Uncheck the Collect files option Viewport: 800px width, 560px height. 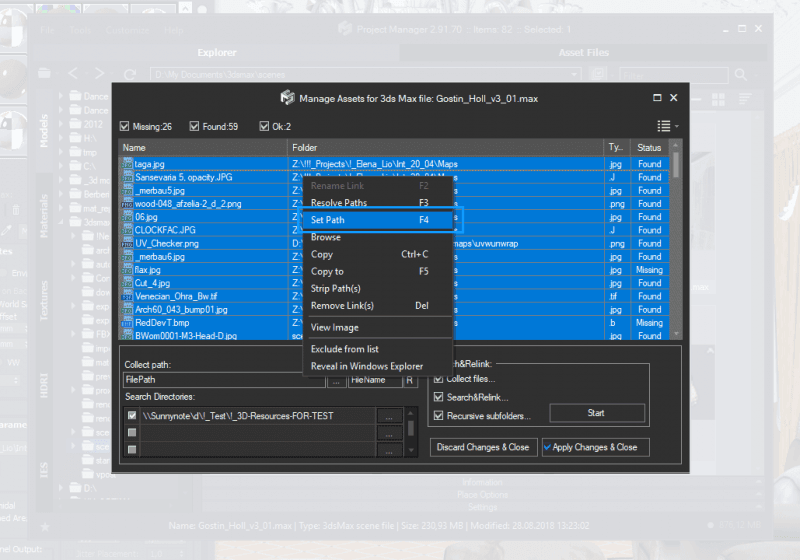click(438, 379)
